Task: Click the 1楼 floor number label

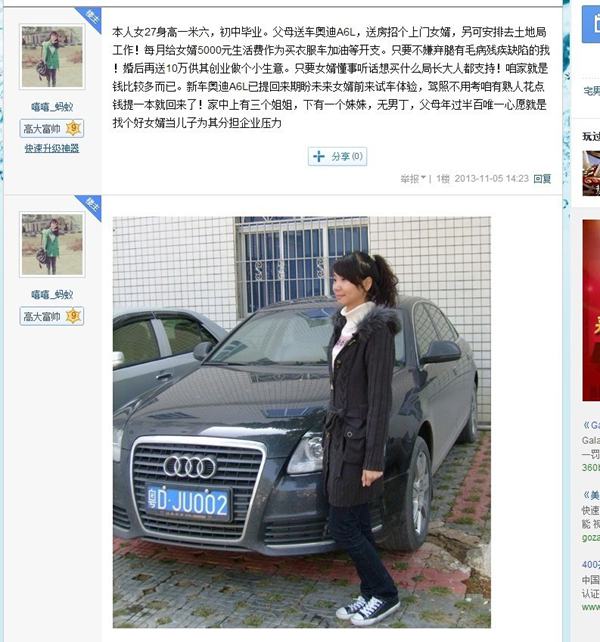Action: 443,179
